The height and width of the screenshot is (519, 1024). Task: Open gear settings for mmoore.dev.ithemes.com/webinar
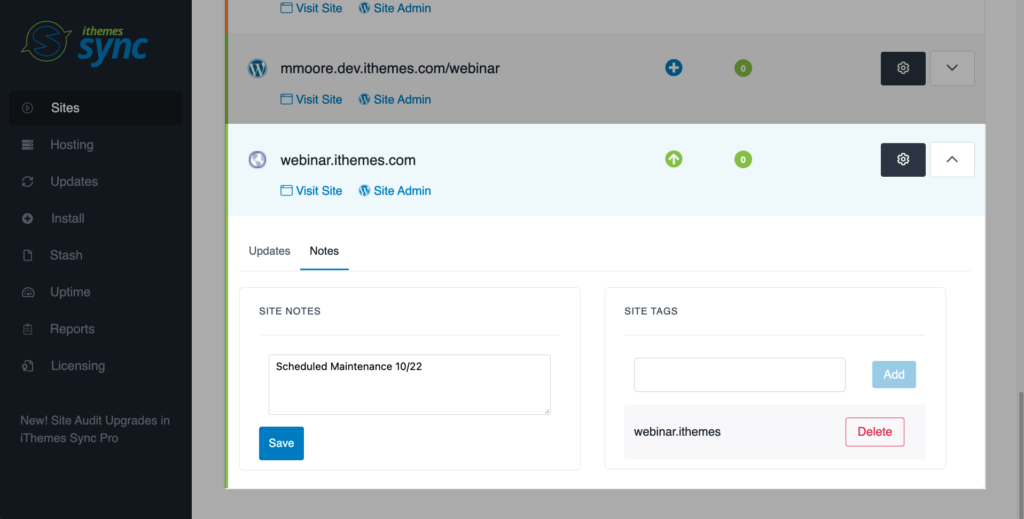[903, 68]
